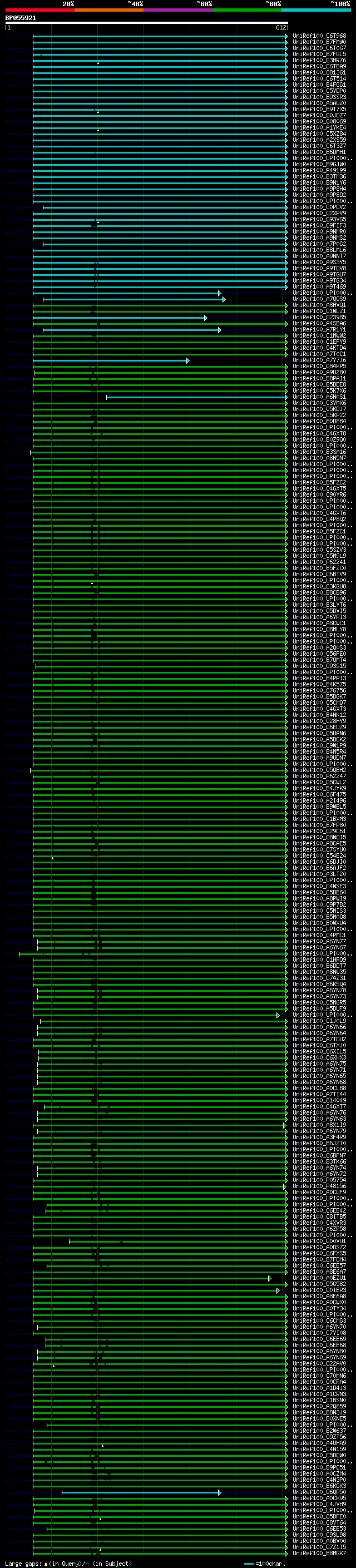Select the UniRef100_C4N159 label
Viewport: 356px width, 1568px height.
coord(319,1449)
